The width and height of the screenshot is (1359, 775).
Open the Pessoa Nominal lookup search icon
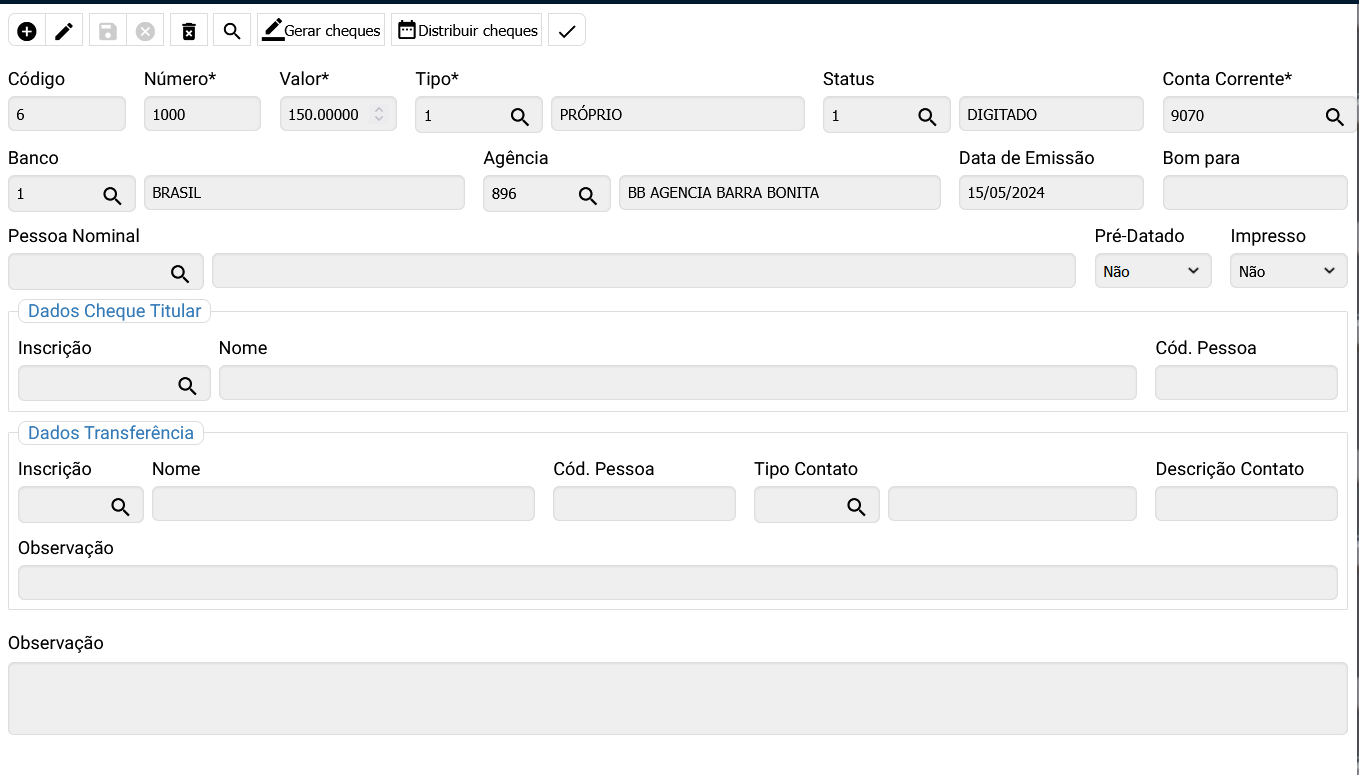180,273
